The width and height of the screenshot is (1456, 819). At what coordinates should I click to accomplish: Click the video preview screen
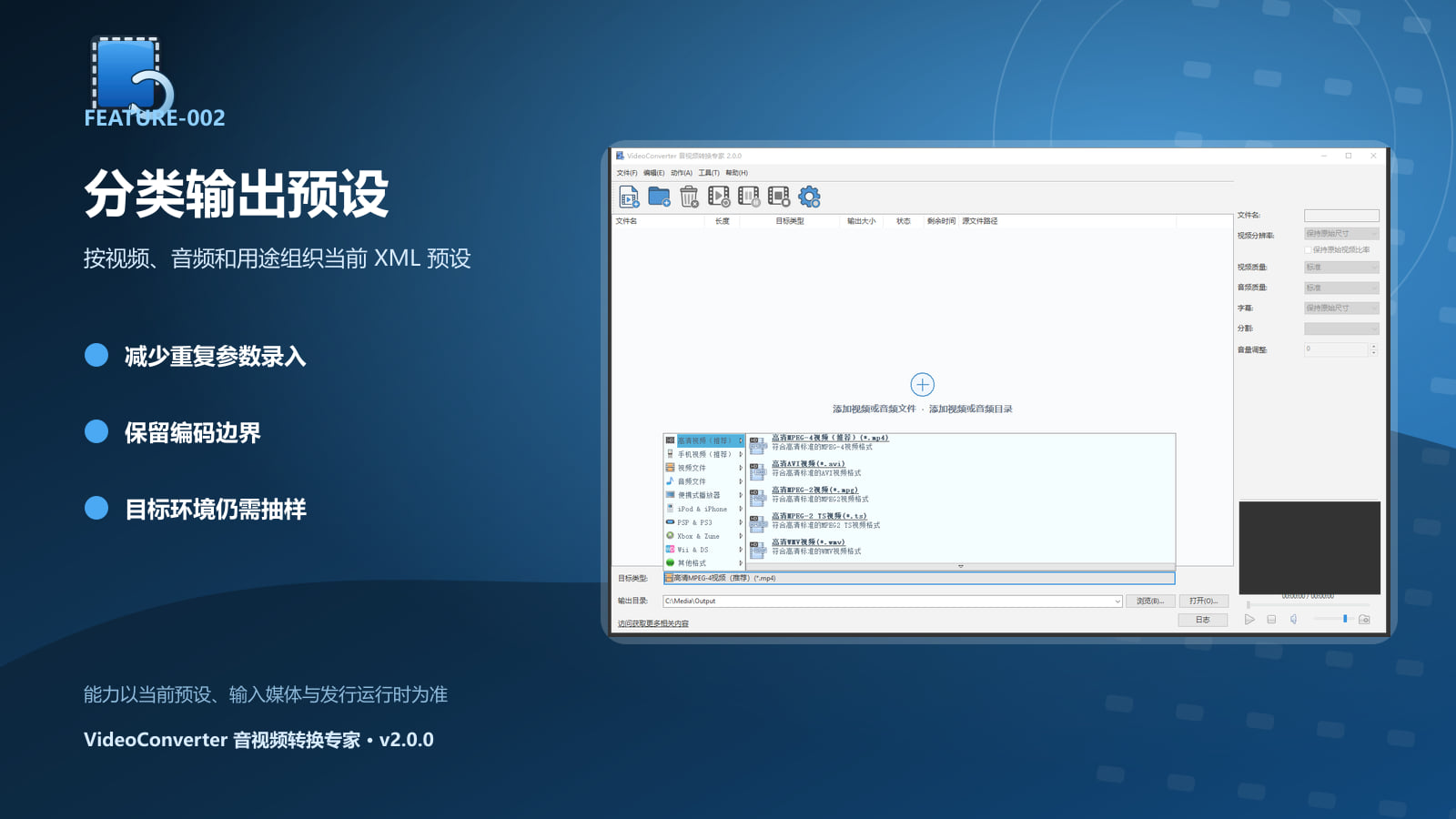[x=1309, y=547]
